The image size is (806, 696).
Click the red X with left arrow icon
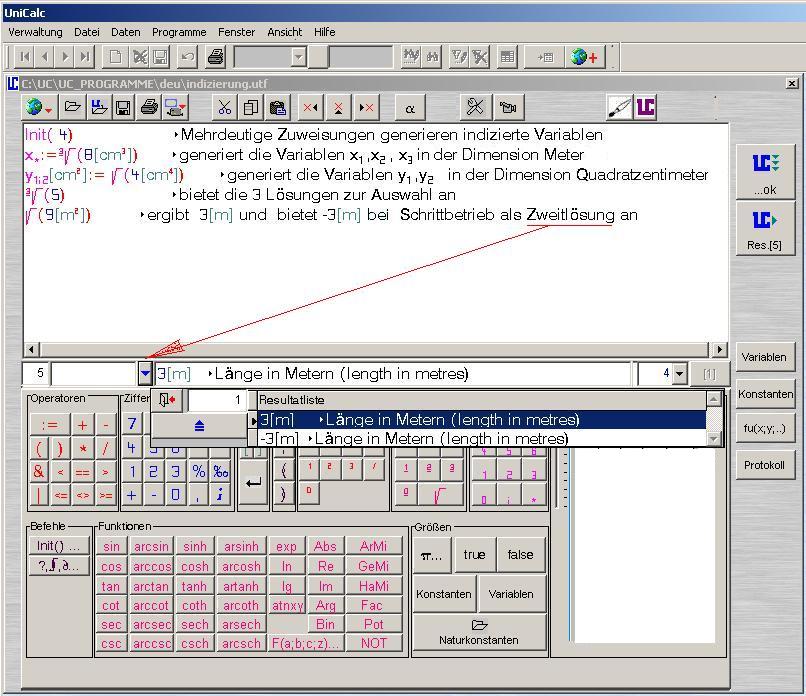click(310, 108)
